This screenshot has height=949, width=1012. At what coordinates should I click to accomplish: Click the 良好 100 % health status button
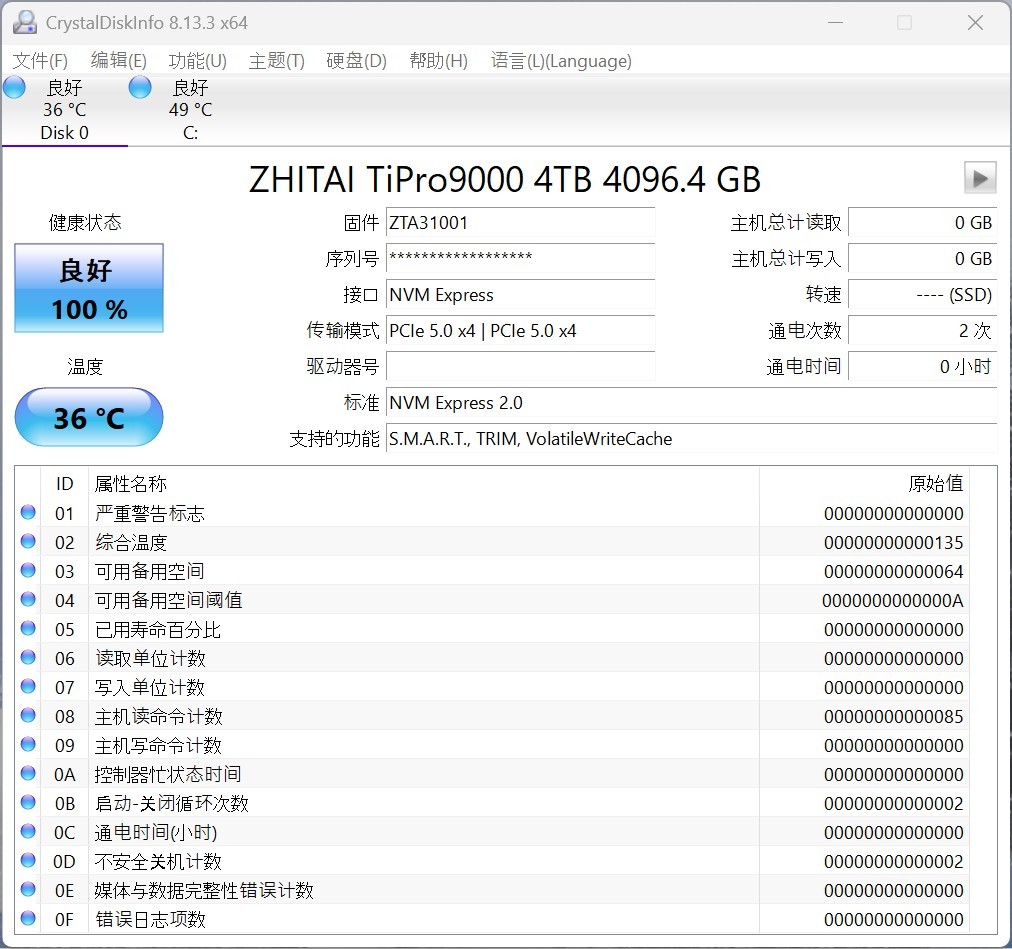click(x=89, y=288)
